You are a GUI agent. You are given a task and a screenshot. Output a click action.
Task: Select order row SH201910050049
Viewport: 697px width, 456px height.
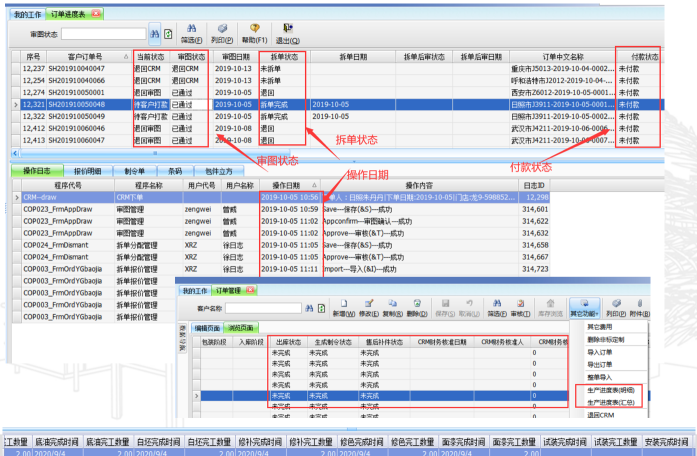point(338,116)
